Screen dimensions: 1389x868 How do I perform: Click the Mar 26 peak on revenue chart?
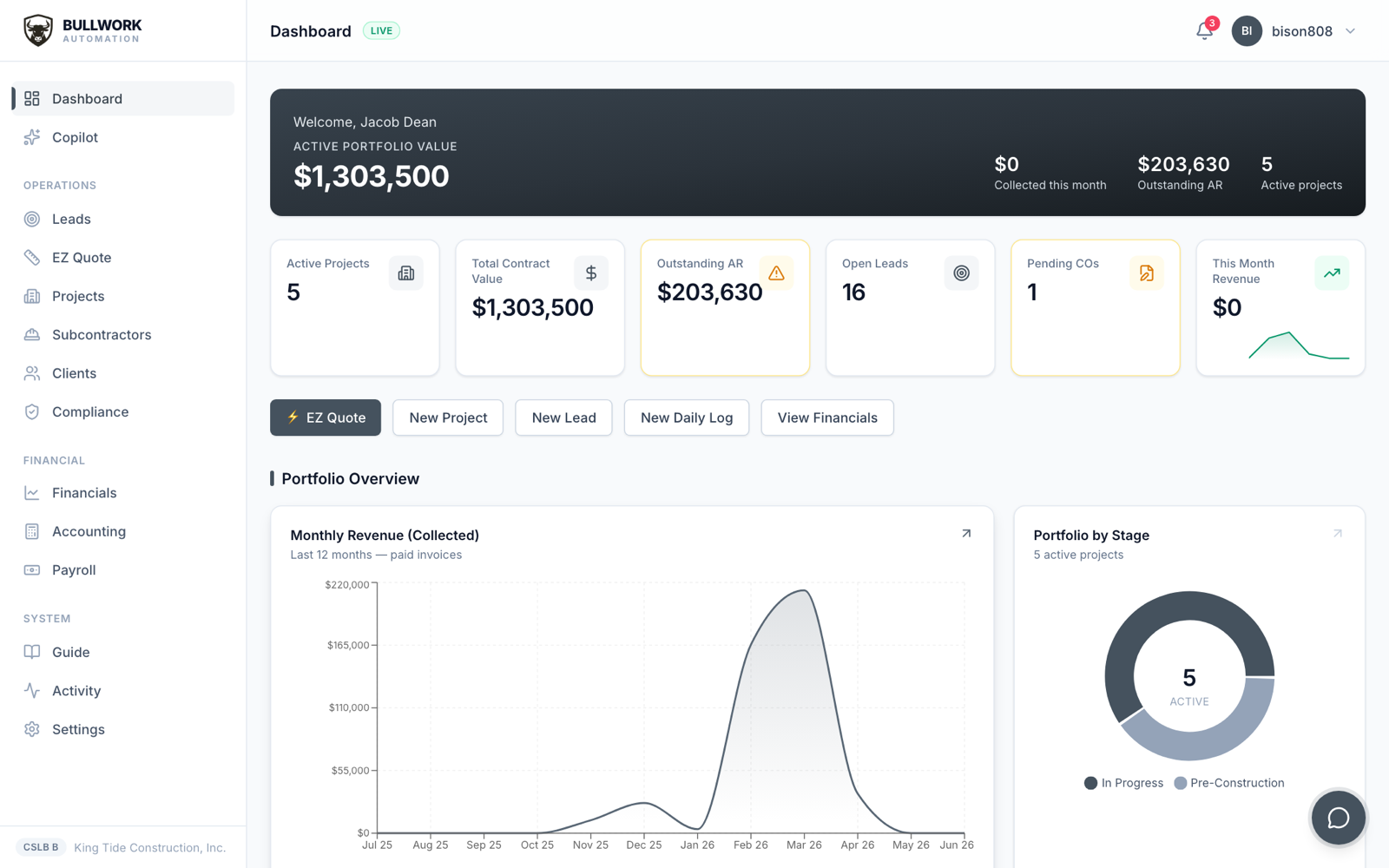click(805, 591)
